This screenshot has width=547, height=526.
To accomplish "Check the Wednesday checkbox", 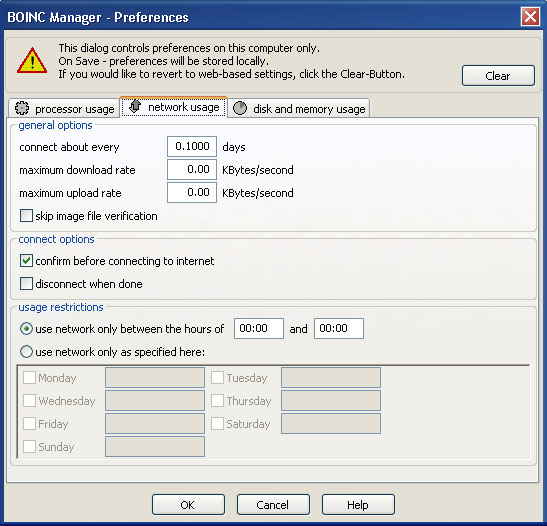I will point(29,400).
